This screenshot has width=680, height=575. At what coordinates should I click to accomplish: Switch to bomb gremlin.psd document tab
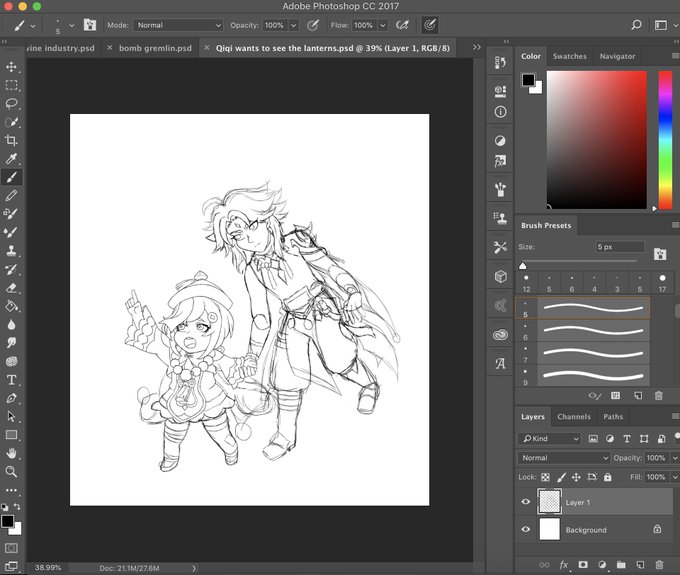(155, 48)
